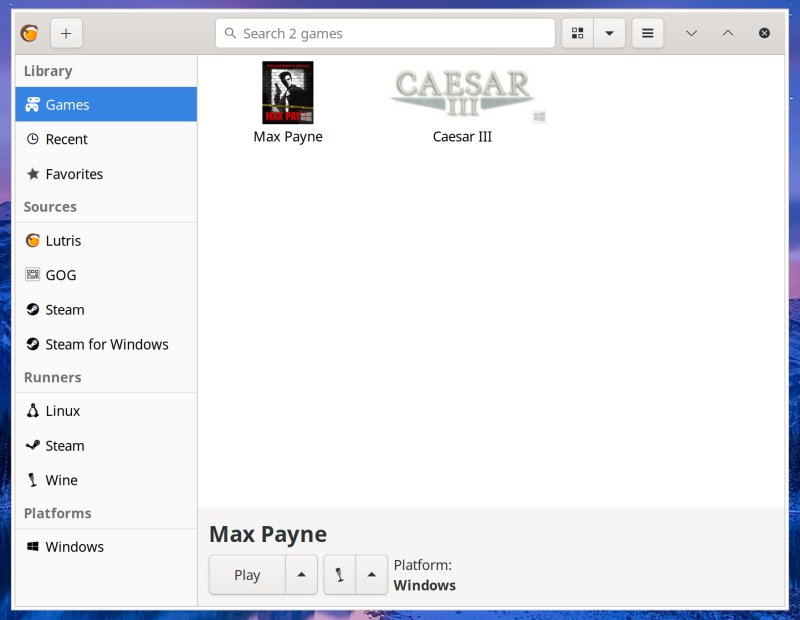Show only Favorites games
The width and height of the screenshot is (800, 620).
72,174
